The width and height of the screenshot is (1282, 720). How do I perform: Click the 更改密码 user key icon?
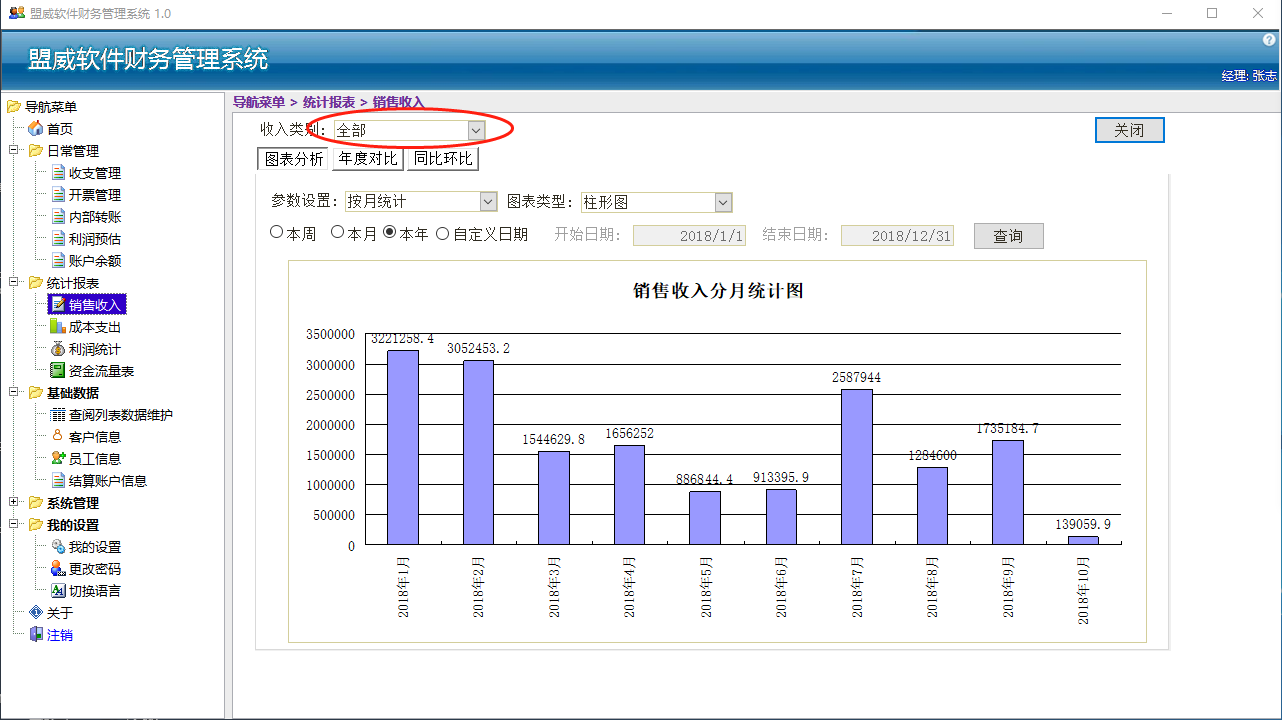pyautogui.click(x=58, y=569)
